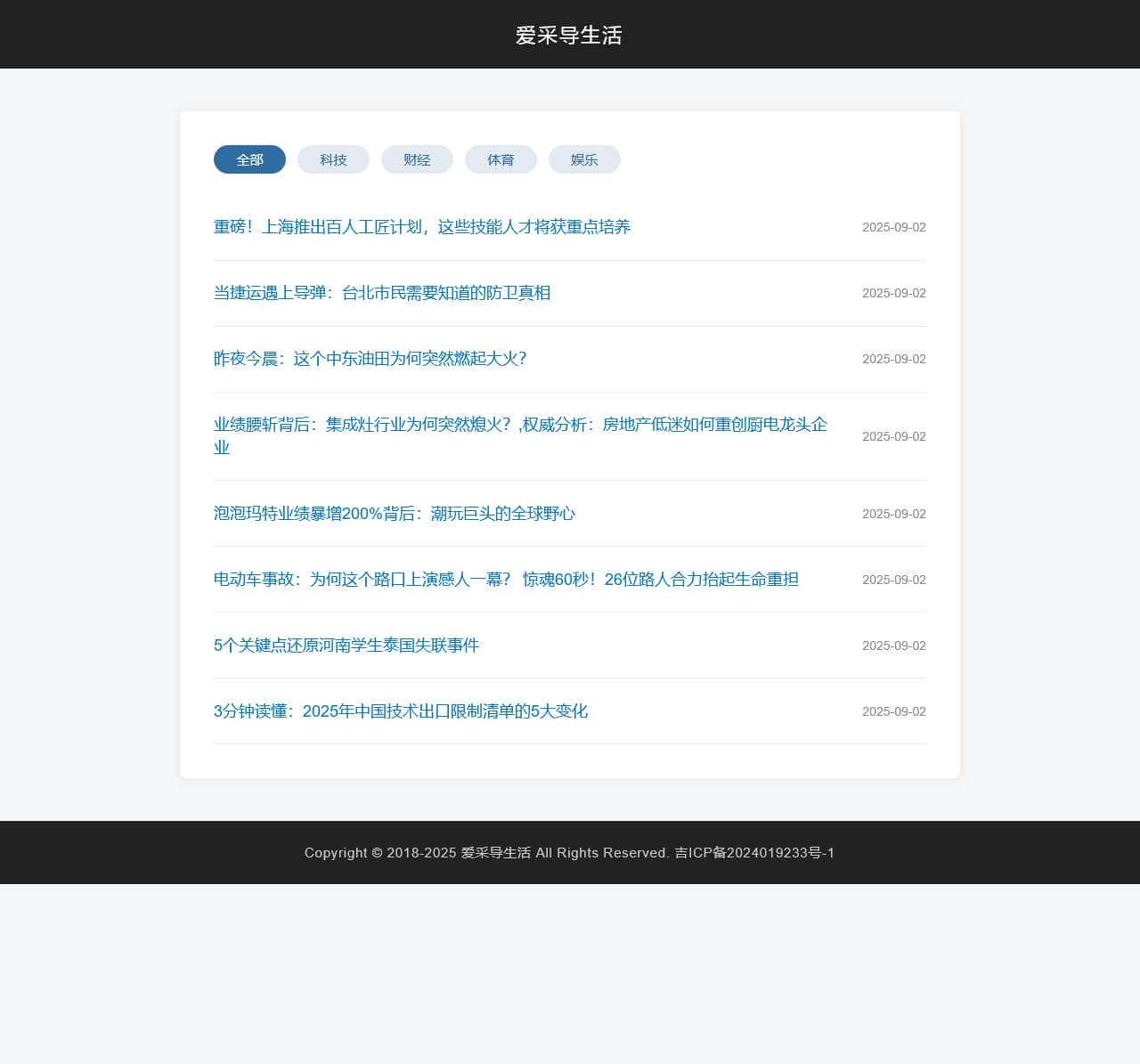Click the Copyright 2018-2025 footer text
The width and height of the screenshot is (1140, 1064).
(417, 853)
